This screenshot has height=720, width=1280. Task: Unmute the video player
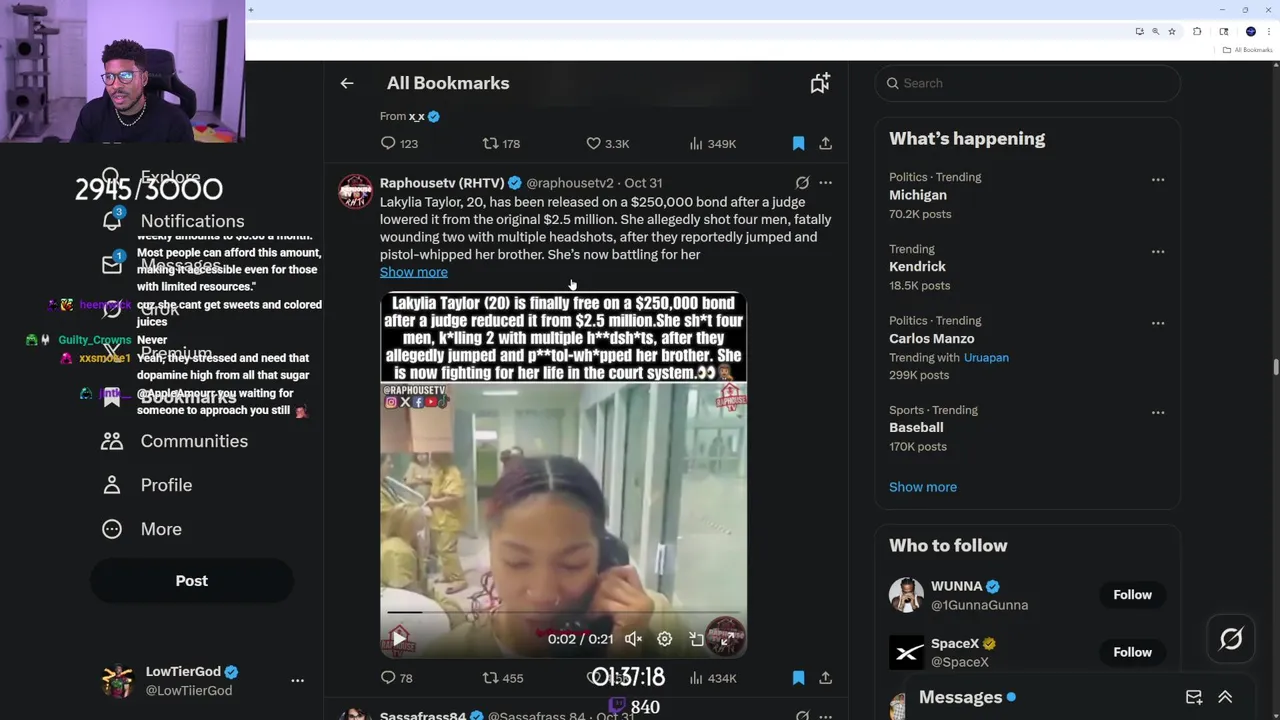(x=633, y=639)
